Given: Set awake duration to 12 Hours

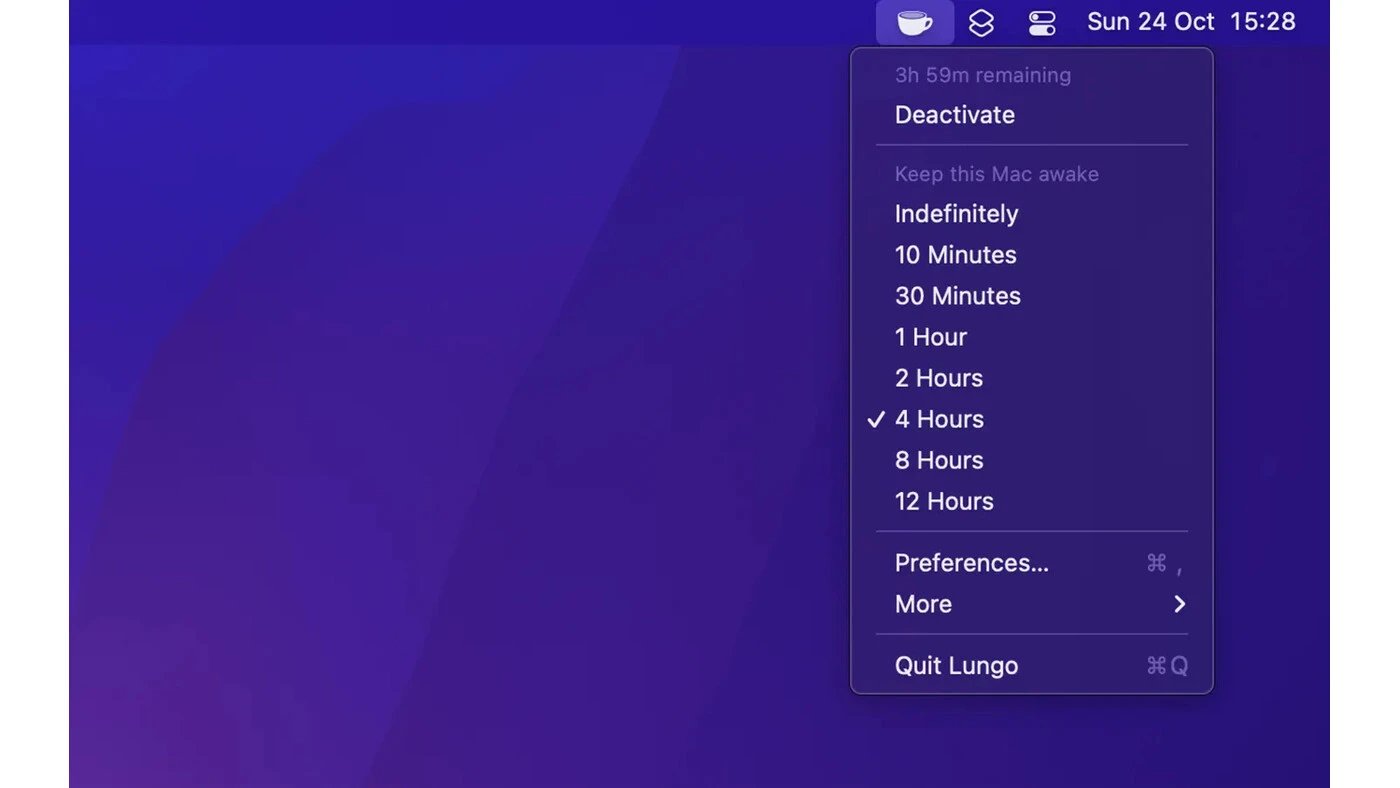Looking at the screenshot, I should click(1032, 501).
